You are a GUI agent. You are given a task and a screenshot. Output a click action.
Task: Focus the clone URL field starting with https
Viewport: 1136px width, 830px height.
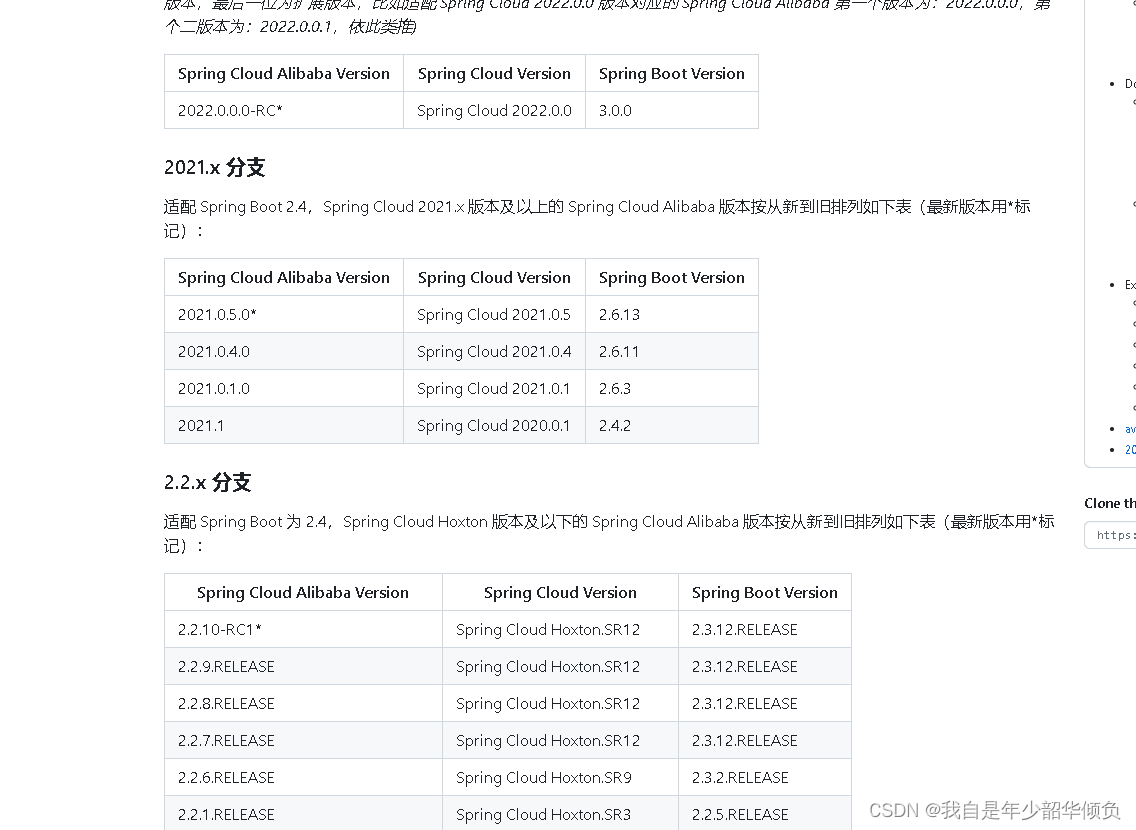1111,535
